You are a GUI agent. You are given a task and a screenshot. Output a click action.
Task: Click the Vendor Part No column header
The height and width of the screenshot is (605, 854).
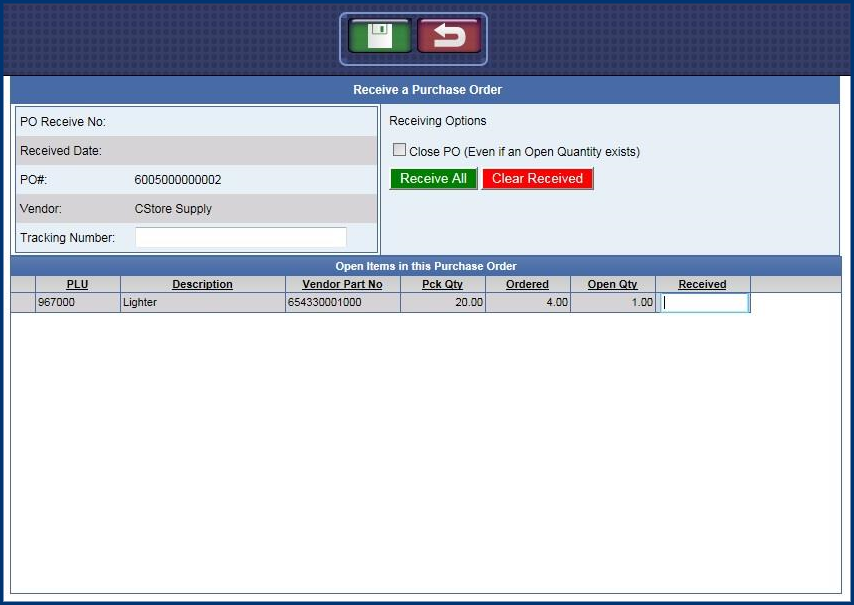tap(342, 284)
